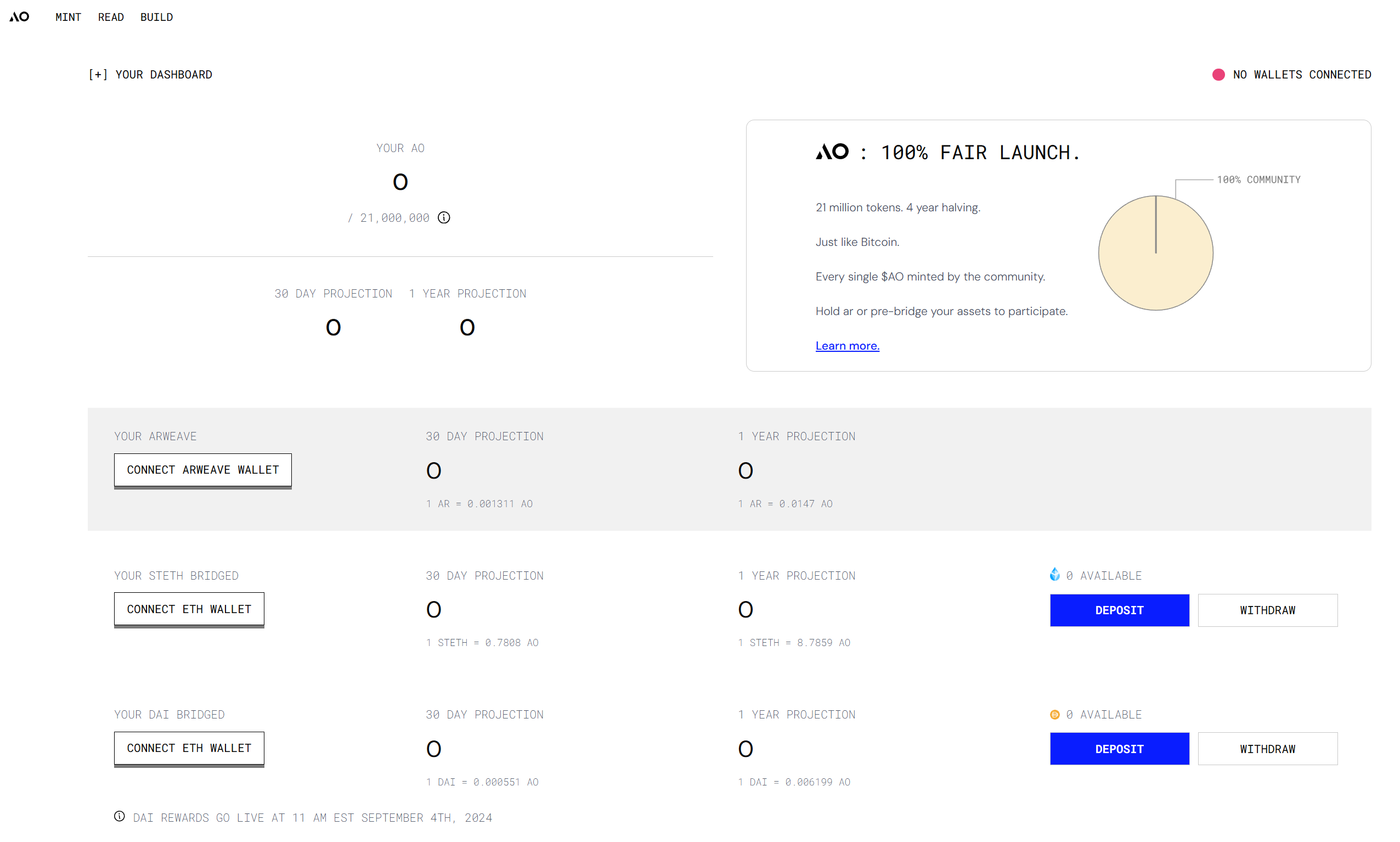
Task: Expand the [+] Your Dashboard section
Action: tap(150, 75)
